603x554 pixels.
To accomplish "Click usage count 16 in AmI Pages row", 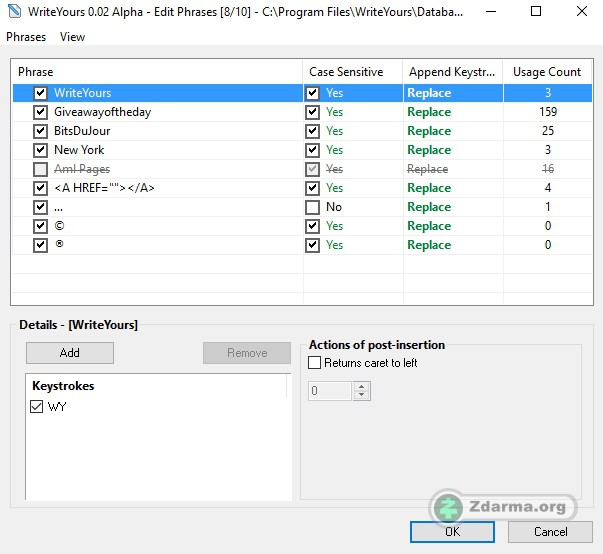I will [x=548, y=169].
